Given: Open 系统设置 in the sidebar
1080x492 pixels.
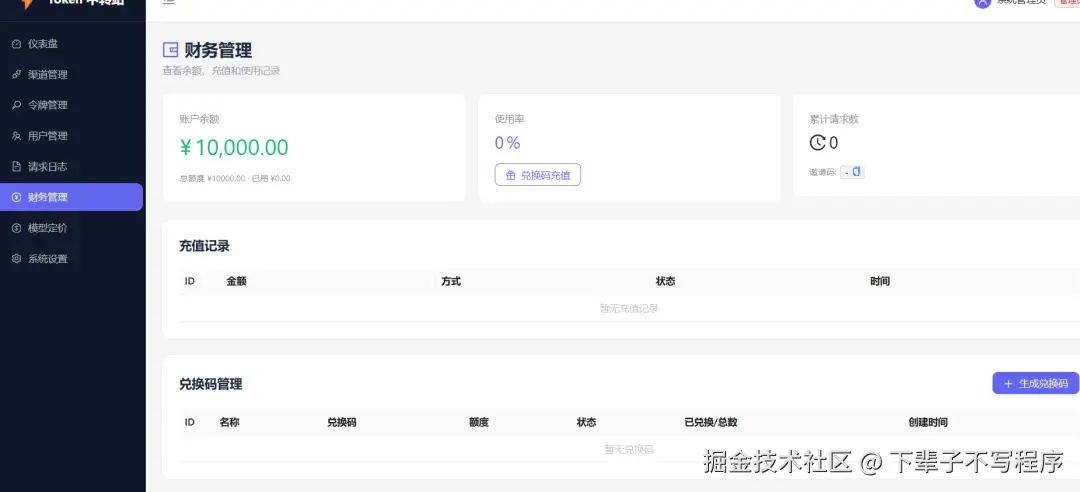Looking at the screenshot, I should (72, 259).
